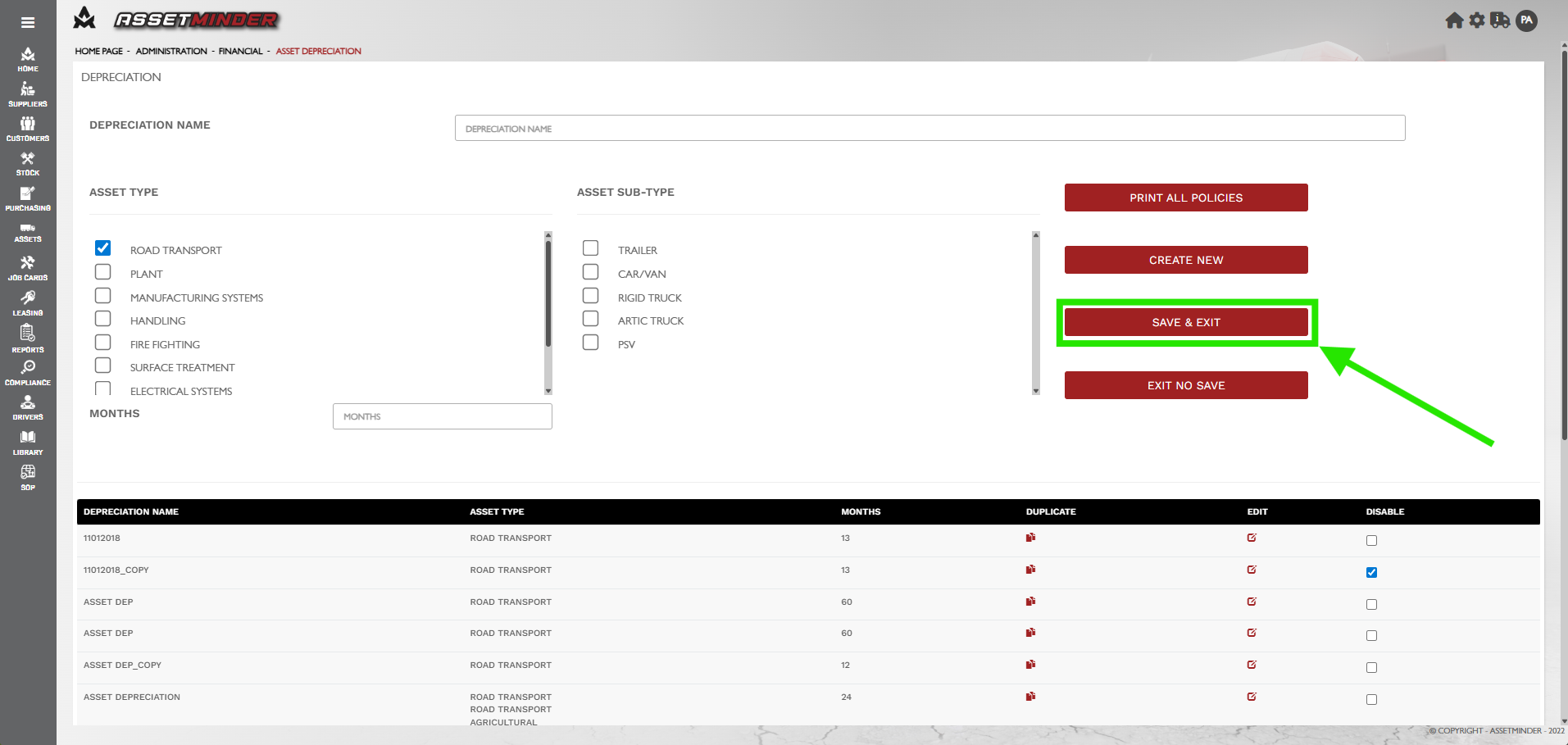Viewport: 1568px width, 745px height.
Task: Click the Save & Exit button
Action: pos(1185,322)
